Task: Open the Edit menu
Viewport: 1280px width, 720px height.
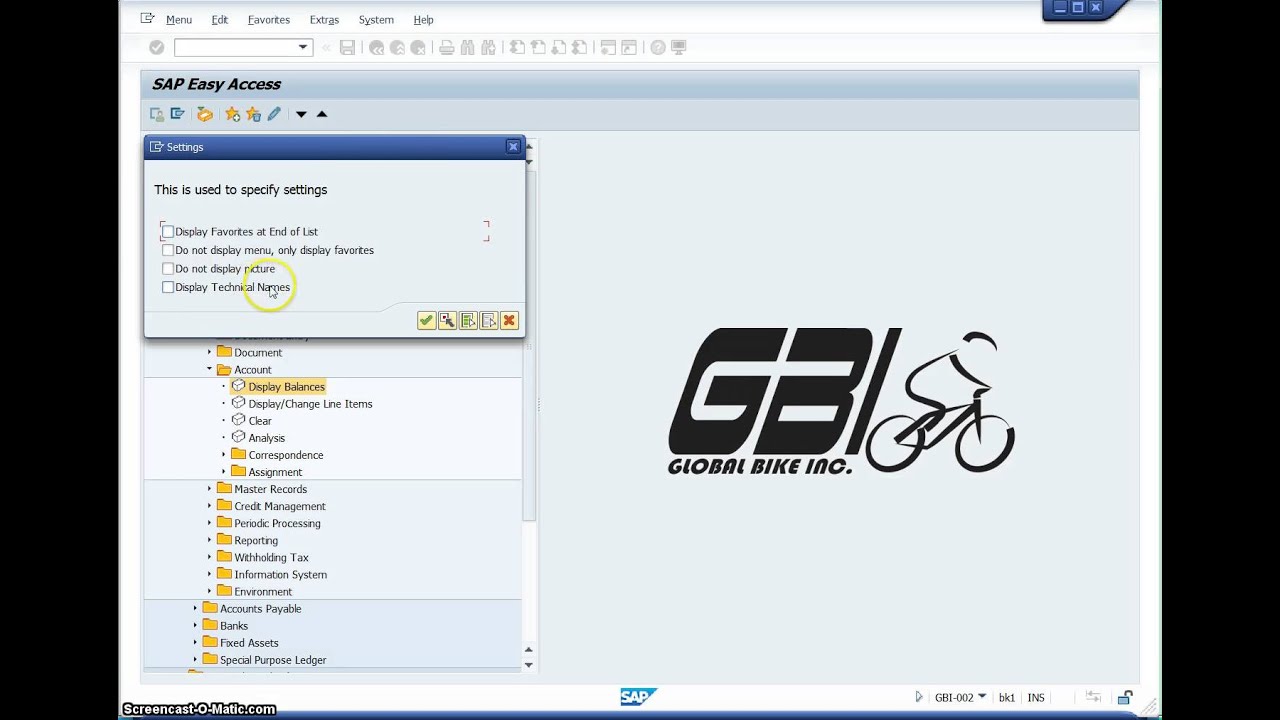Action: point(220,20)
